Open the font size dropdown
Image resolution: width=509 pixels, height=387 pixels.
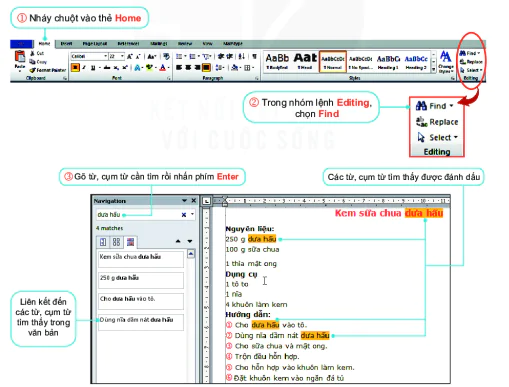122,56
